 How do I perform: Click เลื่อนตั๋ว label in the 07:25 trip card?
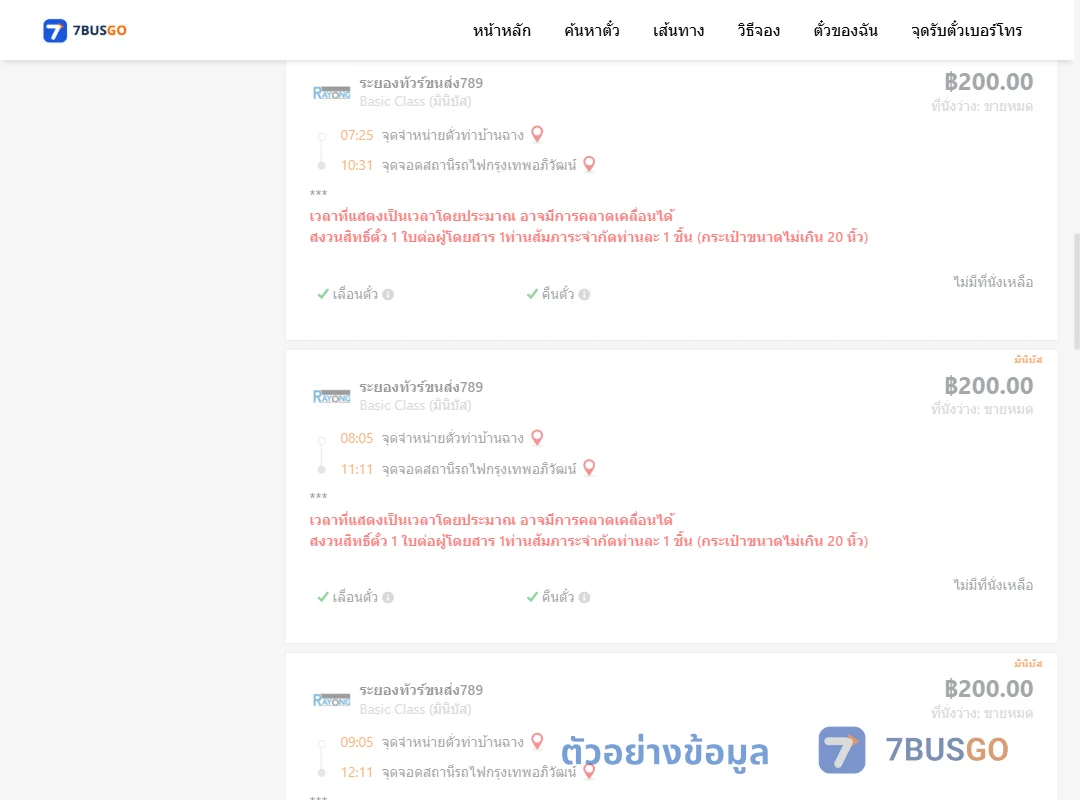point(355,294)
